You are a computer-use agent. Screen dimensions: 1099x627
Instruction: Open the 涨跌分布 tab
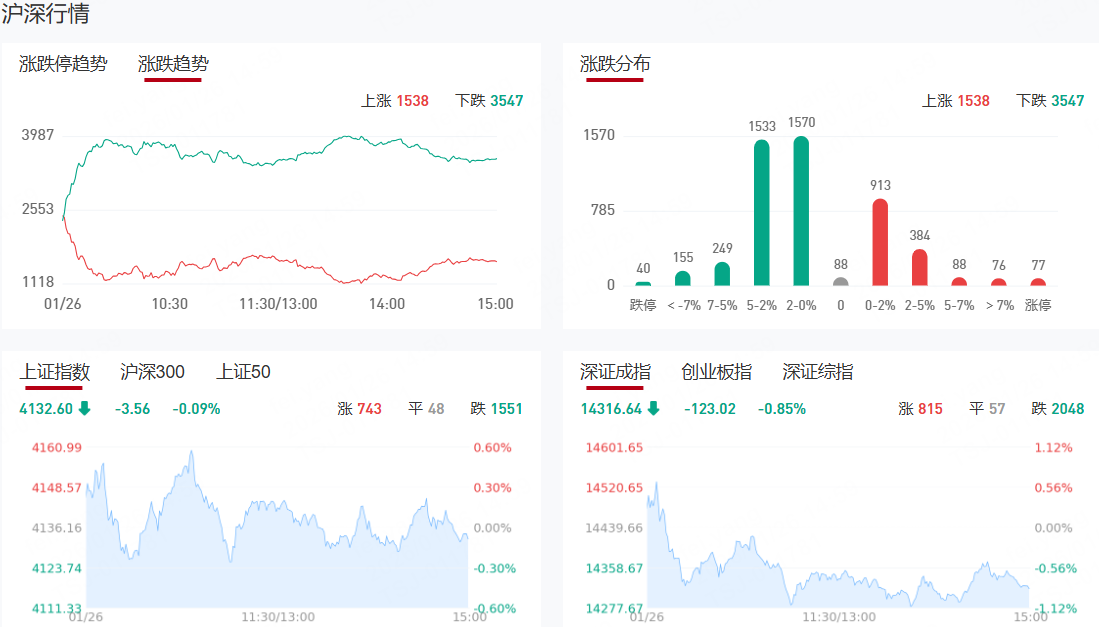[615, 64]
